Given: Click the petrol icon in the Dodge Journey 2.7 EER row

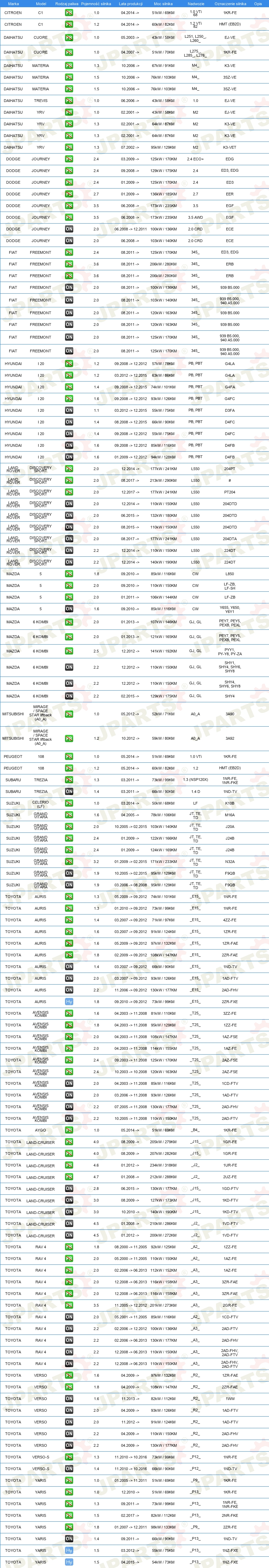Looking at the screenshot, I should coord(69,194).
